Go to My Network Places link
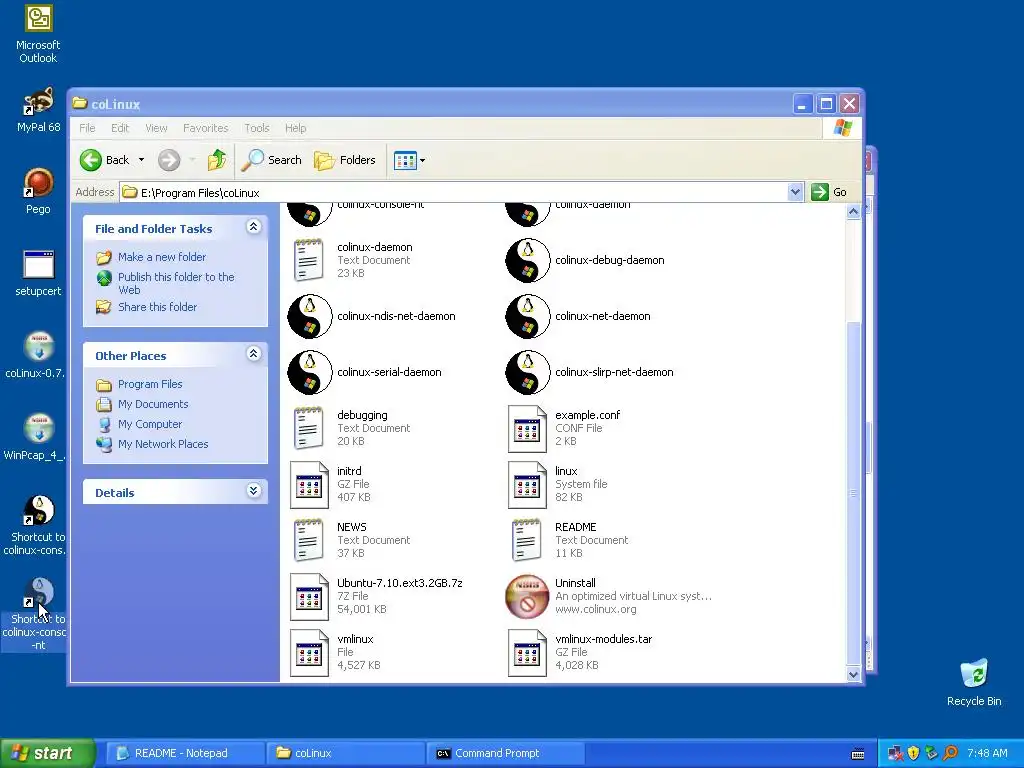The image size is (1024, 768). click(163, 444)
